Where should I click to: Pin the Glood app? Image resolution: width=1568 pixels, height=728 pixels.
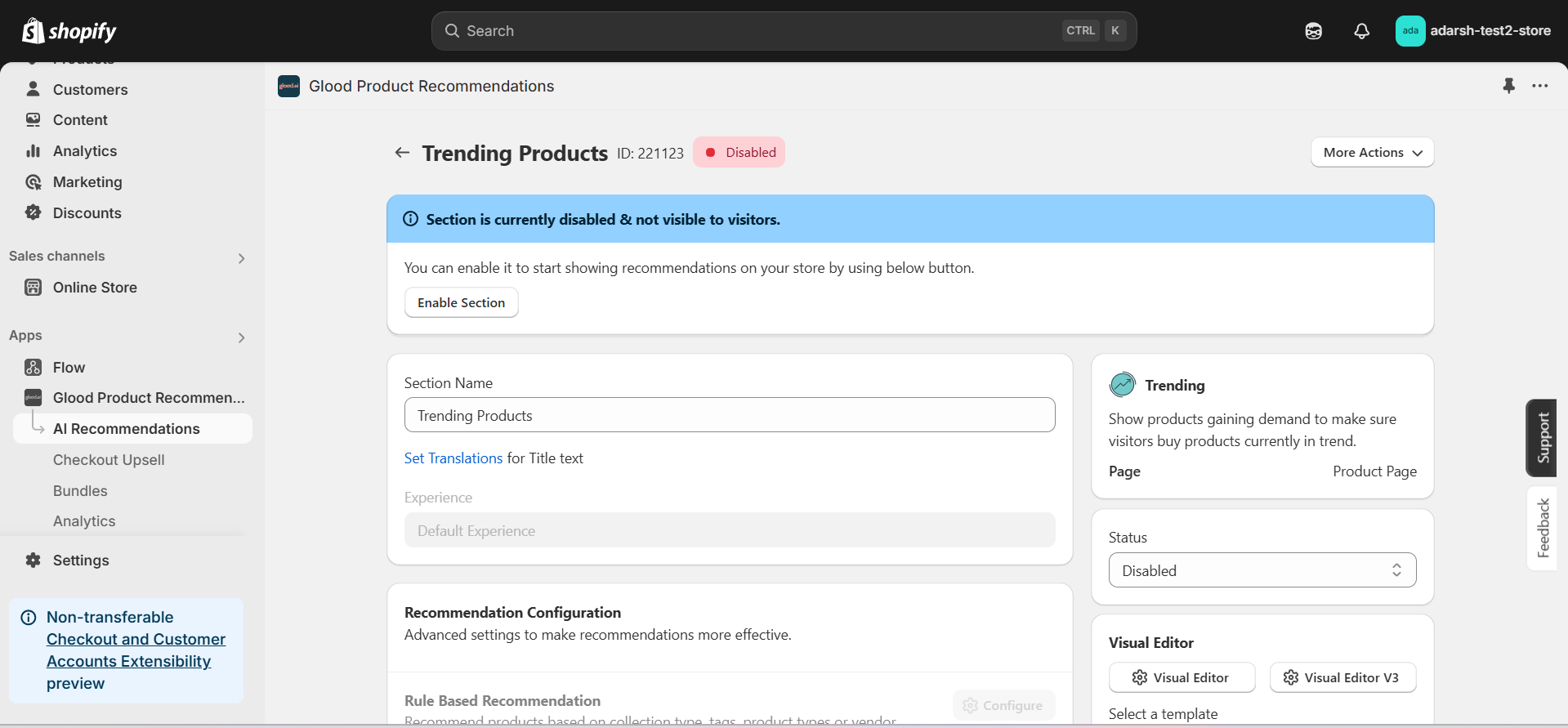(1508, 86)
